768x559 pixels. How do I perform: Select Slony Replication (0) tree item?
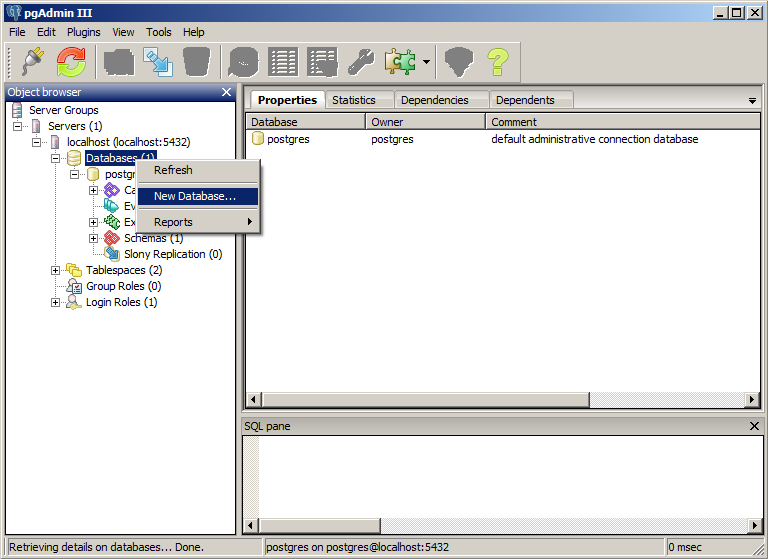point(173,254)
